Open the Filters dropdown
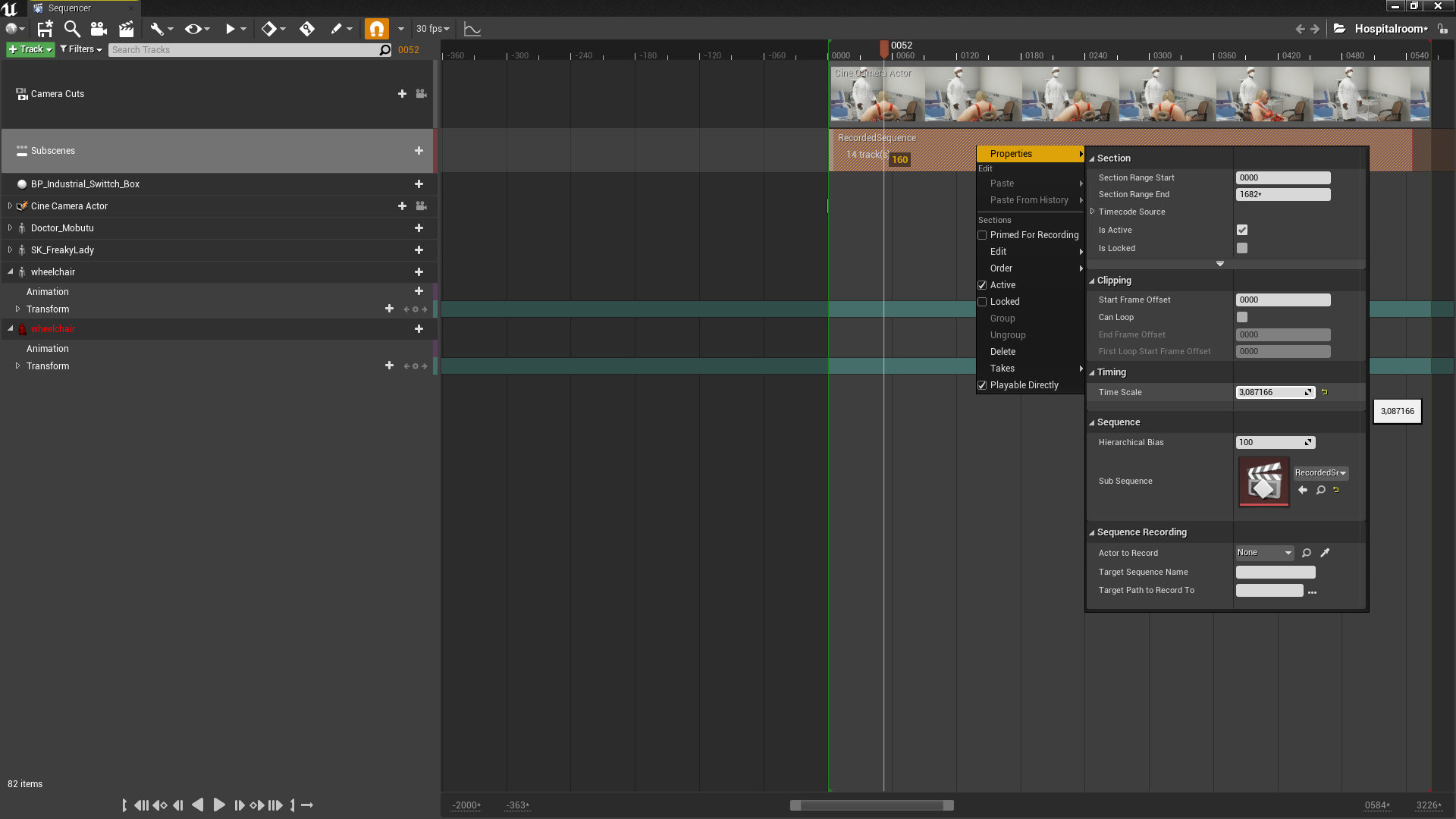The image size is (1456, 819). pyautogui.click(x=81, y=49)
